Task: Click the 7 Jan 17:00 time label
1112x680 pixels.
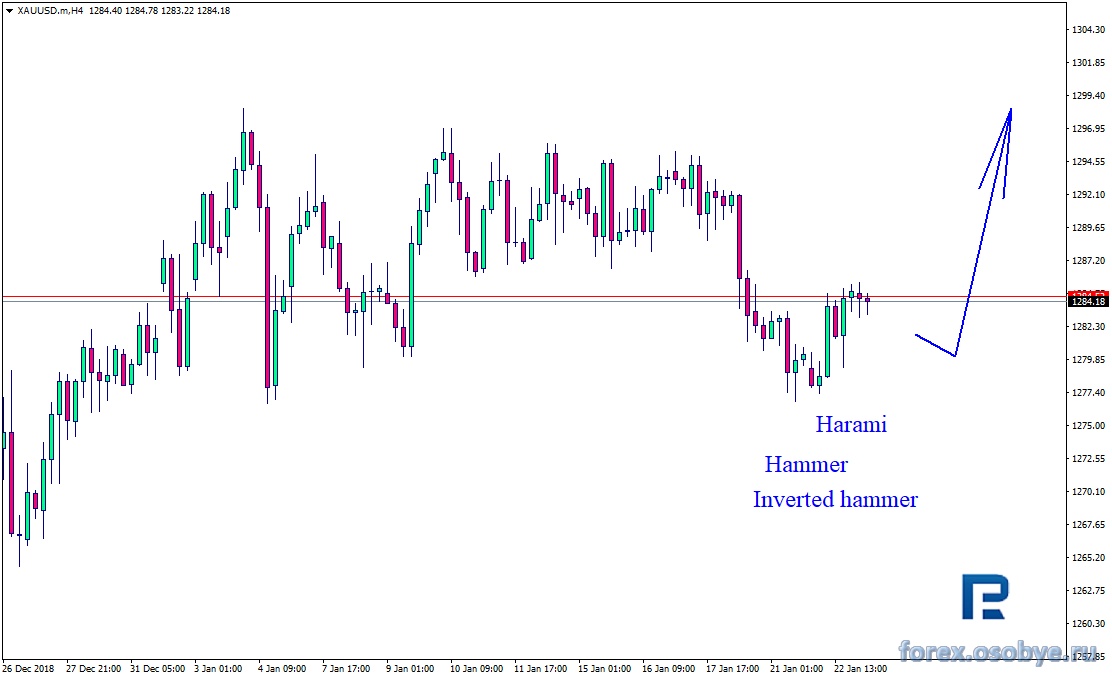Action: click(x=346, y=669)
